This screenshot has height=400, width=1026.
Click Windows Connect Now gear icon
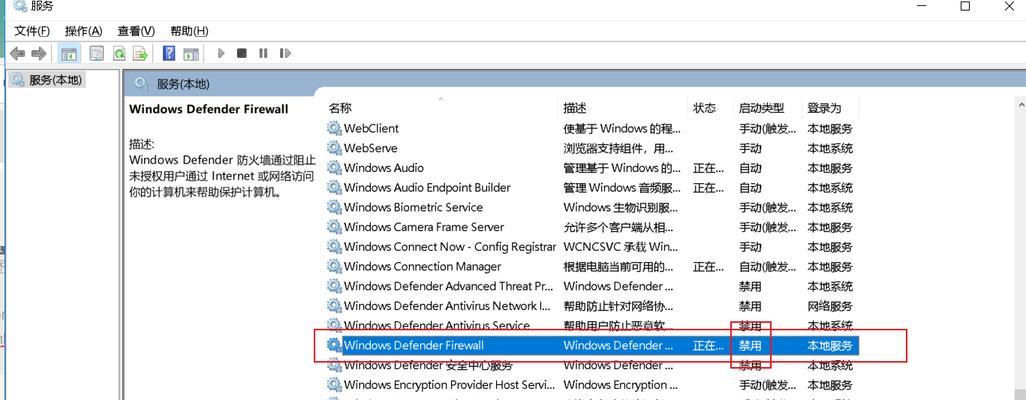(x=334, y=247)
